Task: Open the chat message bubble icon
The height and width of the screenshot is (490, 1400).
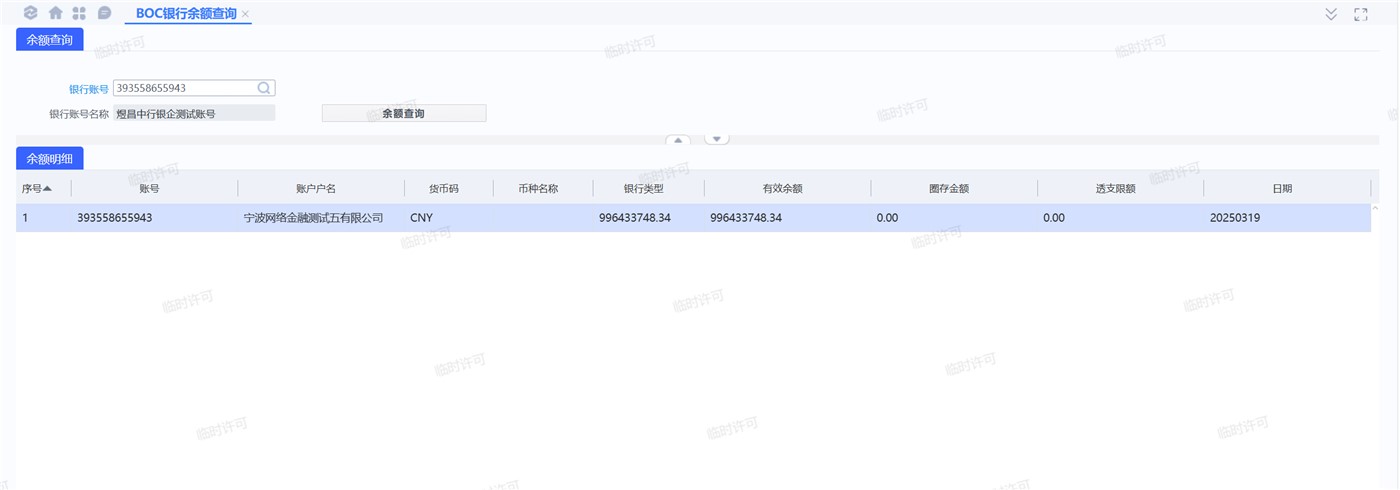Action: click(104, 14)
